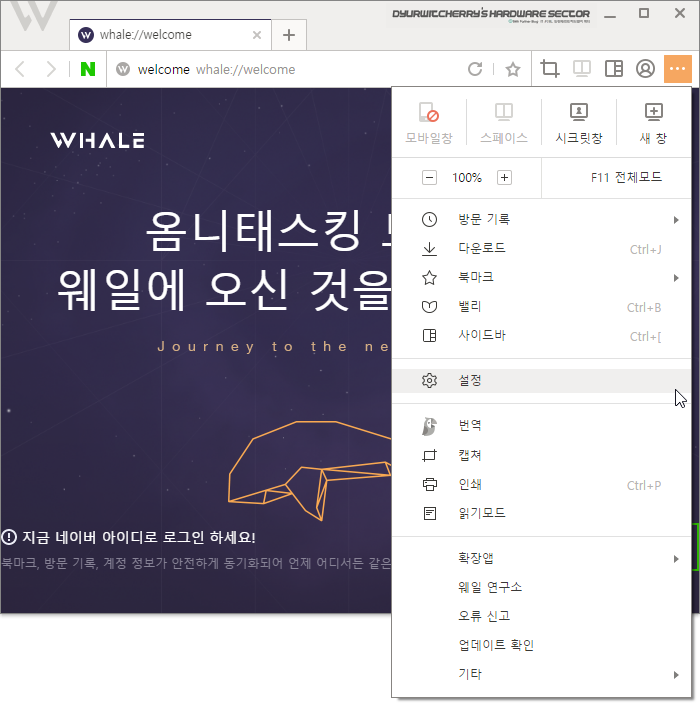Select 인쇄 print menu item

coord(541,484)
